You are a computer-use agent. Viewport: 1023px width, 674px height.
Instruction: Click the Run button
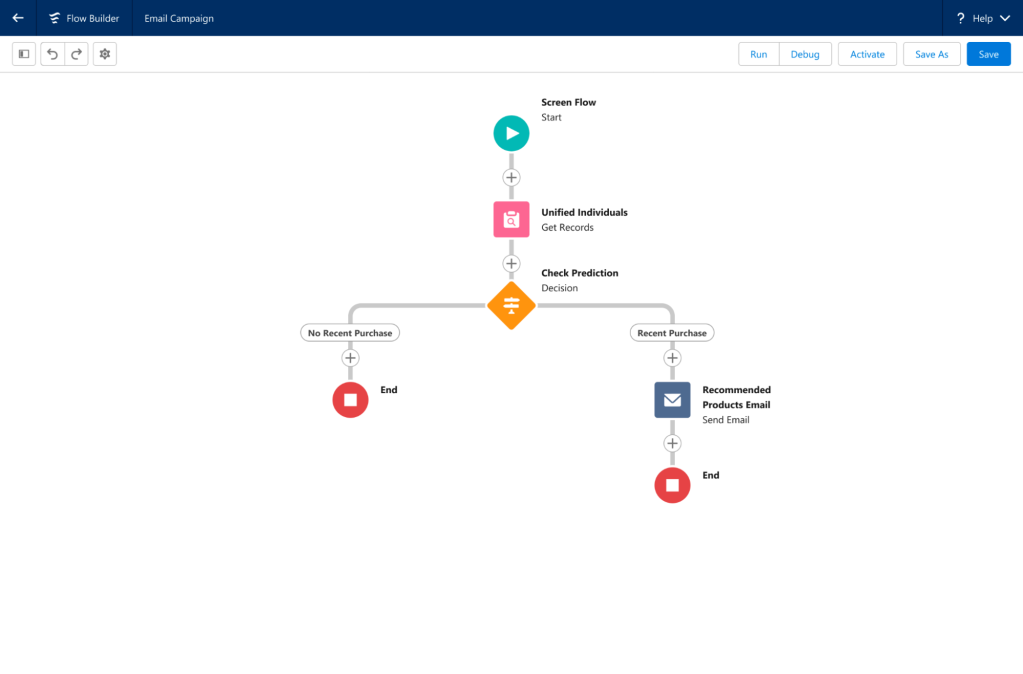(759, 54)
